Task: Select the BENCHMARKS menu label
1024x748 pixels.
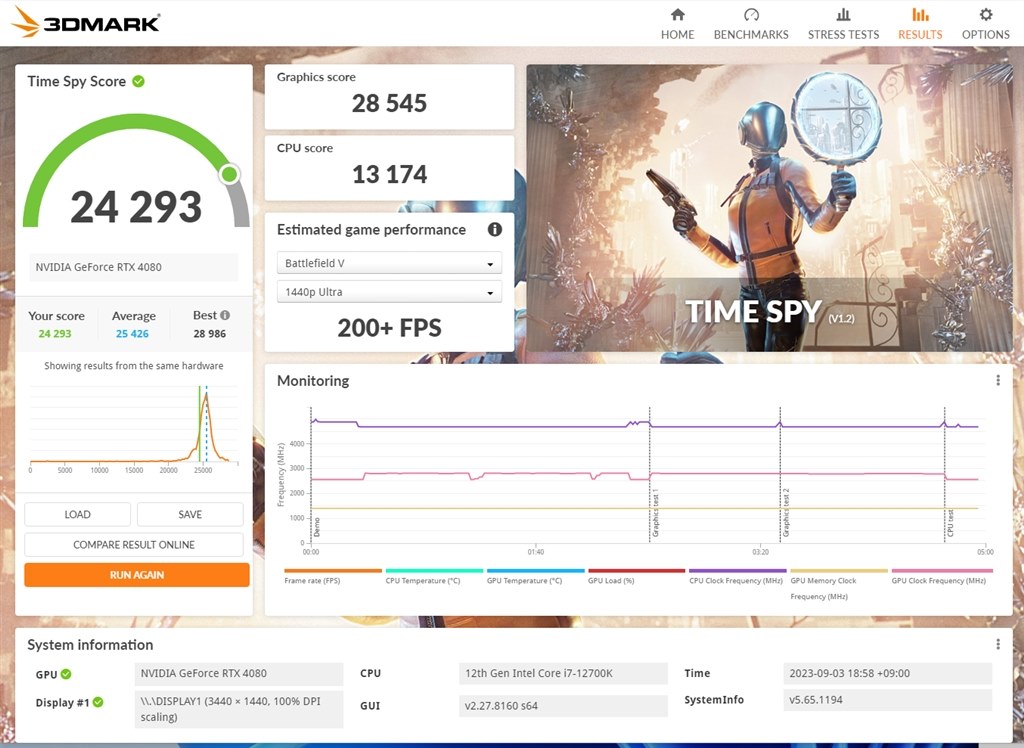Action: (751, 35)
